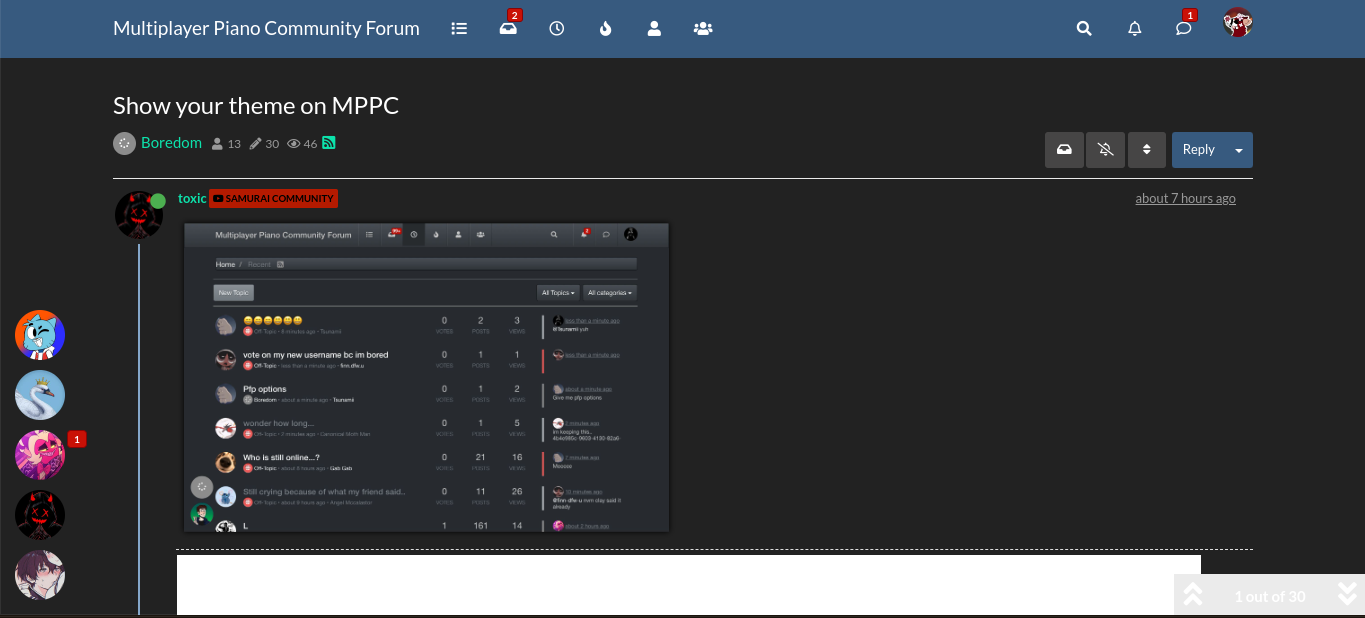This screenshot has height=618, width=1365.
Task: Jump to the last post with down arrows
Action: tap(1347, 595)
